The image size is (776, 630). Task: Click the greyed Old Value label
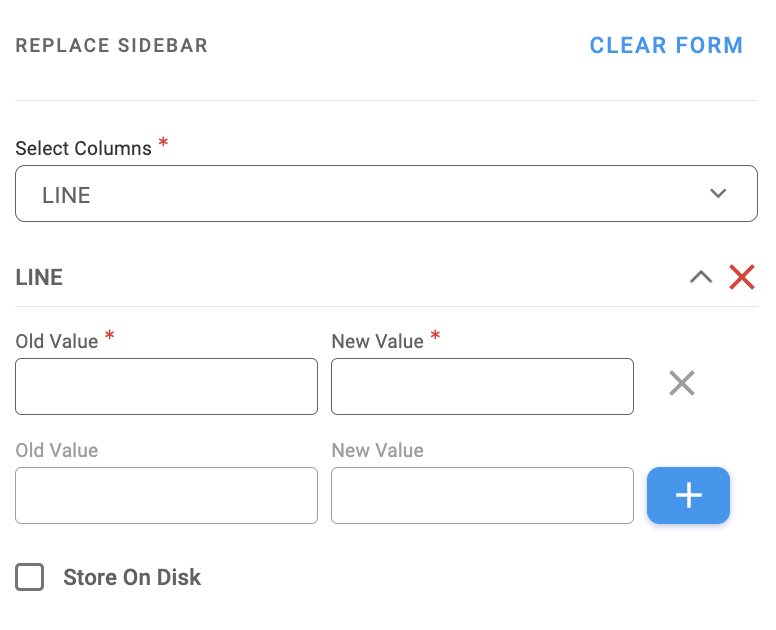point(57,450)
